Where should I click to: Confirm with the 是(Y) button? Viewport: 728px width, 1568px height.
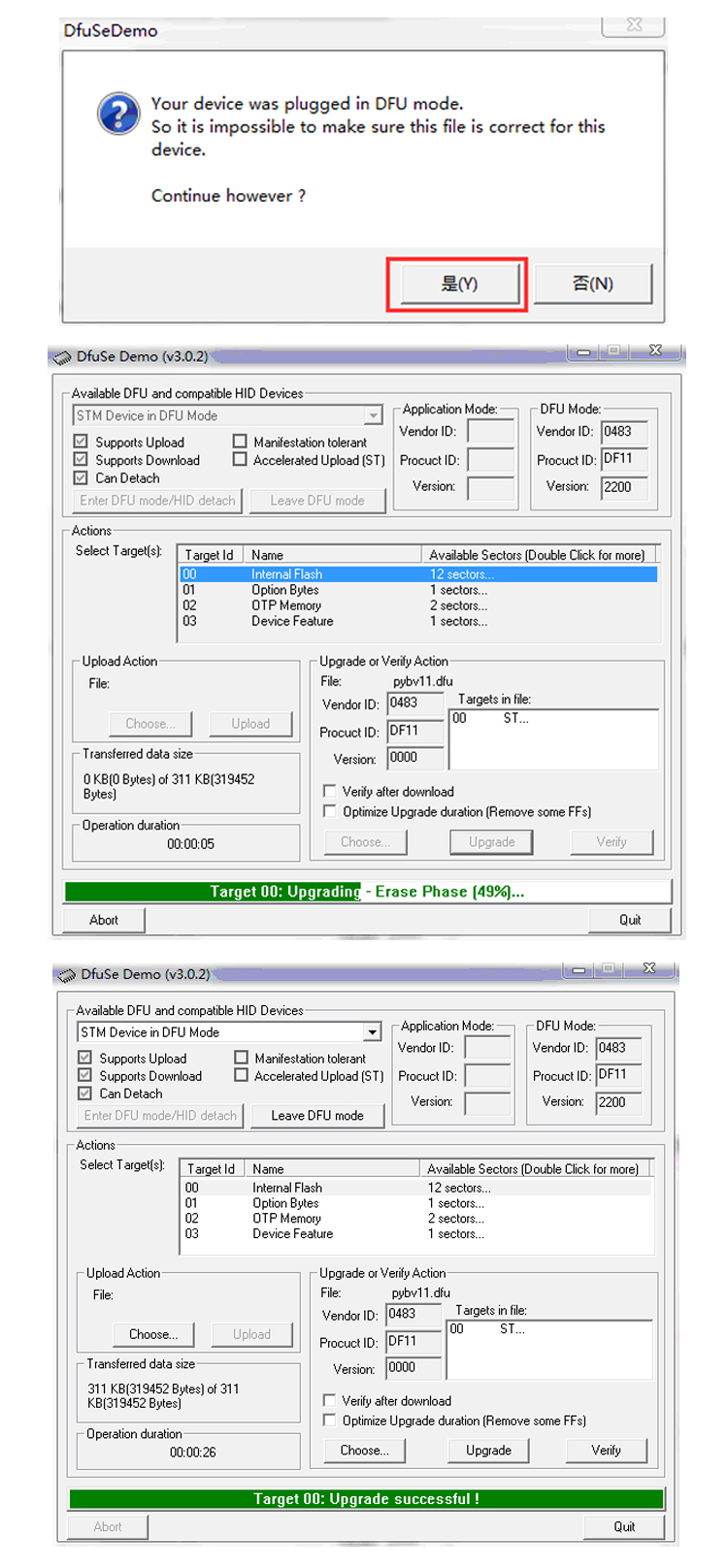pos(458,284)
